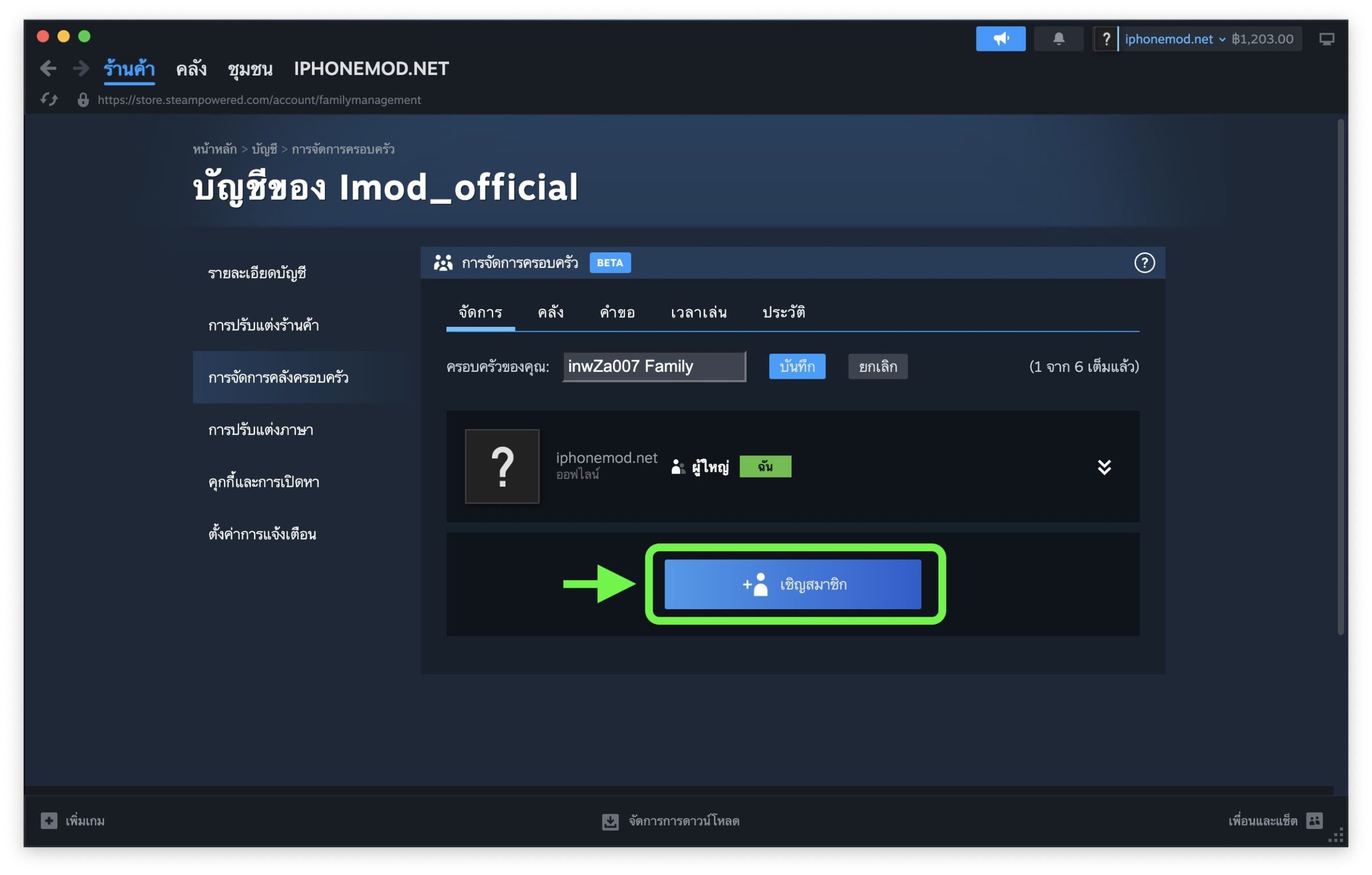Click the megaphone announcements icon
The width and height of the screenshot is (1372, 875).
coord(1000,39)
